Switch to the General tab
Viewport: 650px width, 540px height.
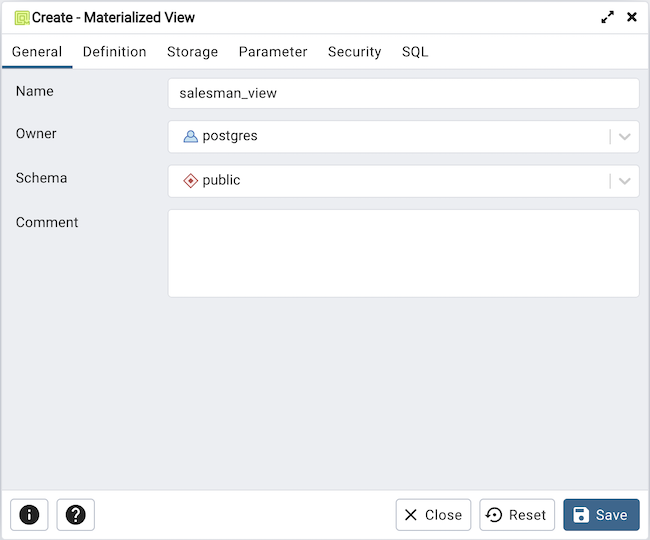click(x=37, y=52)
